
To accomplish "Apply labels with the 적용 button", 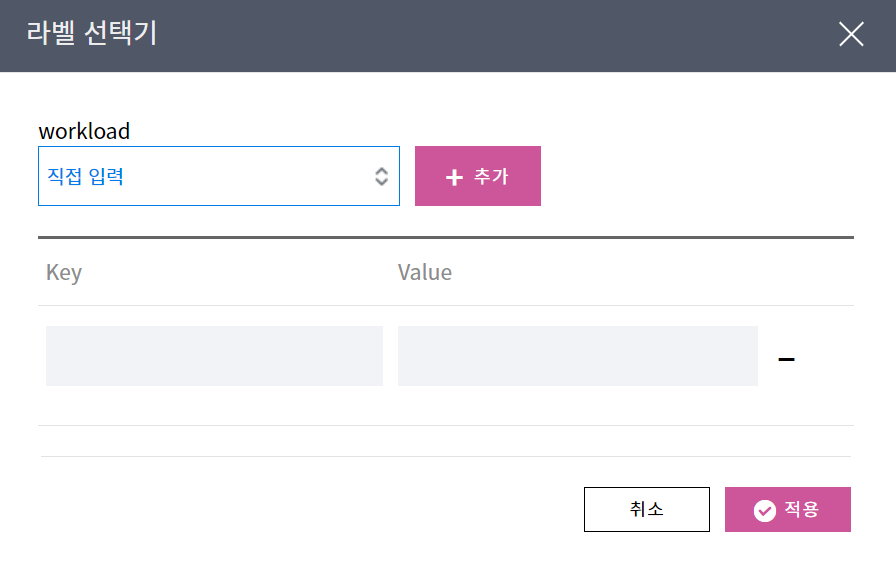I will (x=788, y=509).
